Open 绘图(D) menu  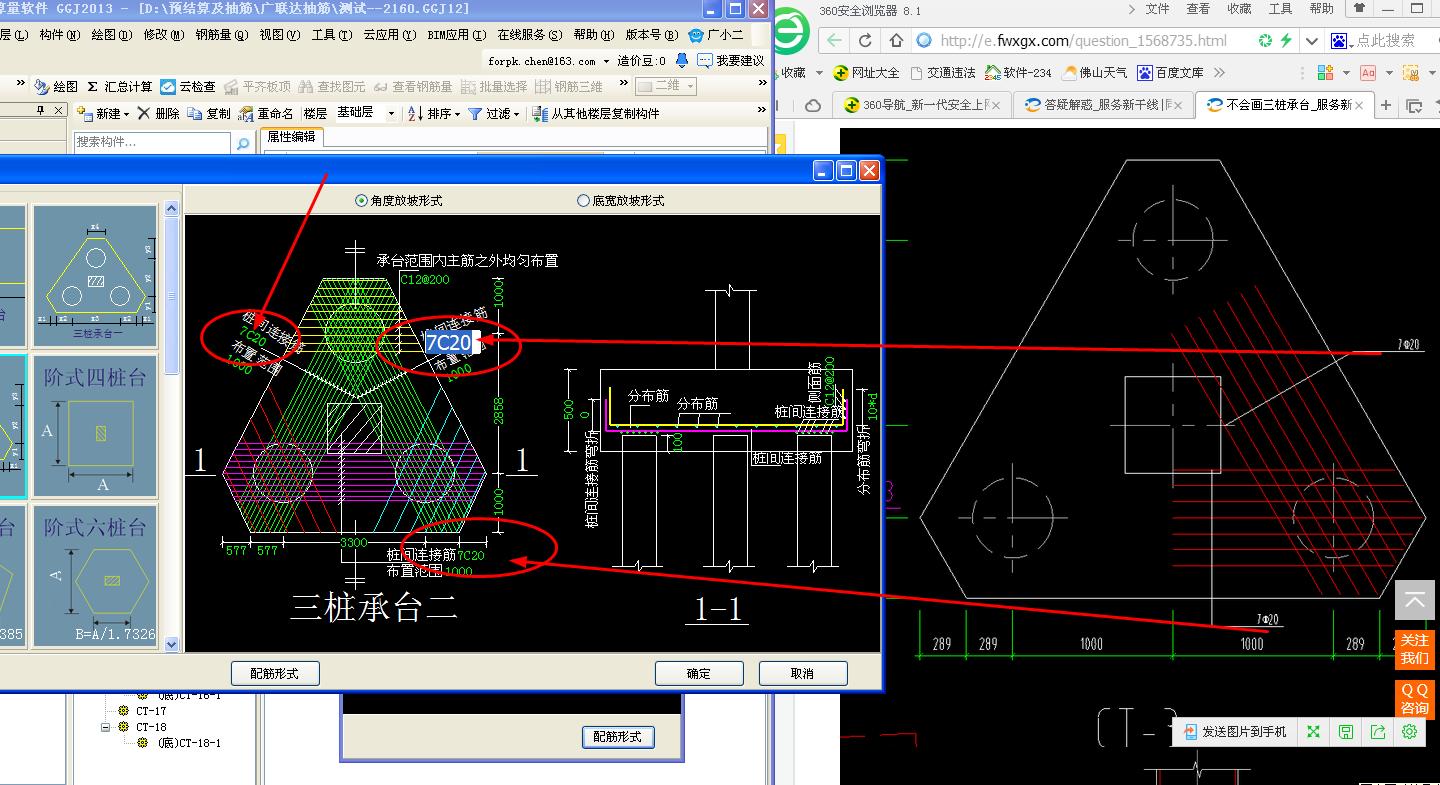[x=111, y=34]
